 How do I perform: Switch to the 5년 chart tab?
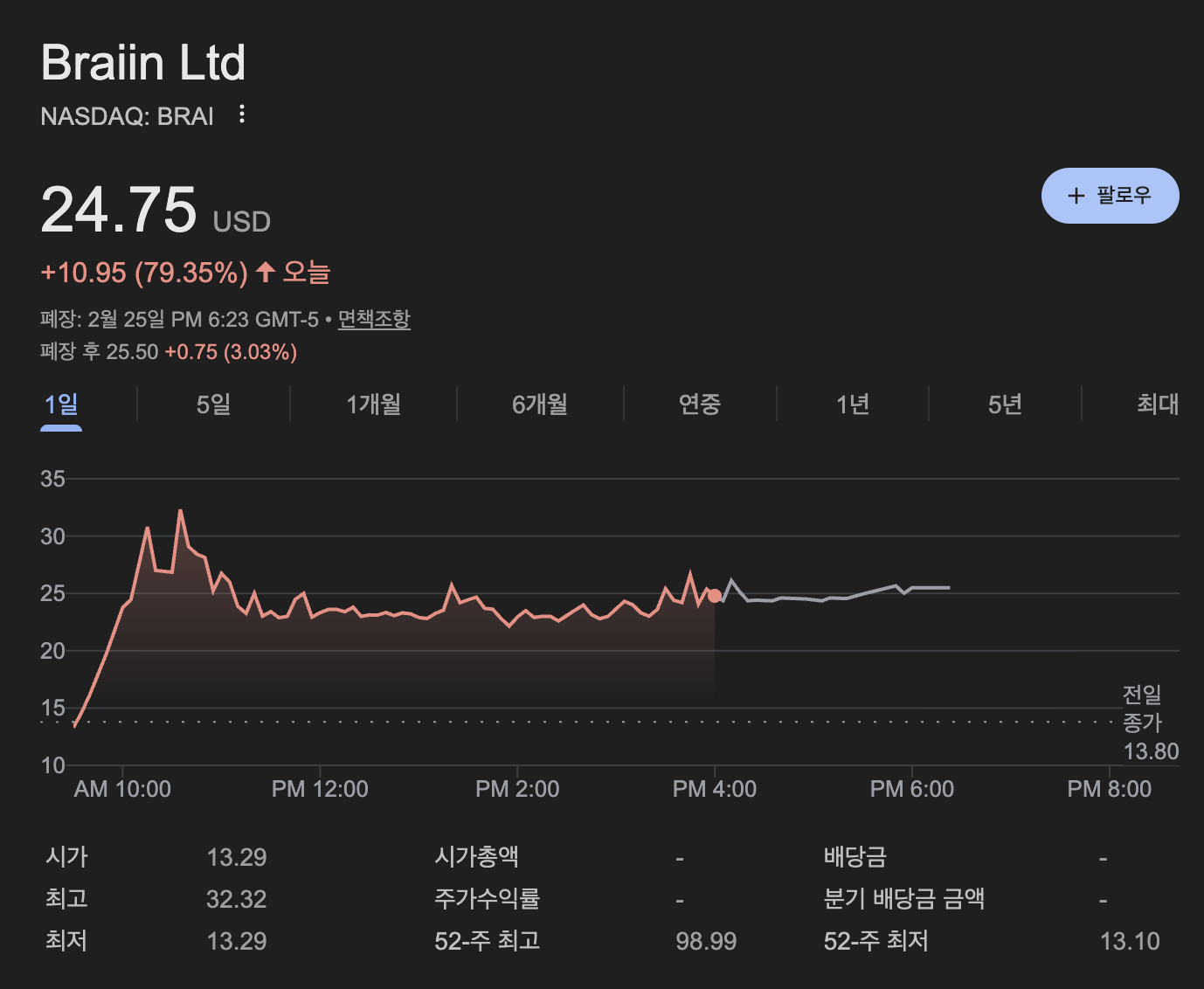(1005, 405)
